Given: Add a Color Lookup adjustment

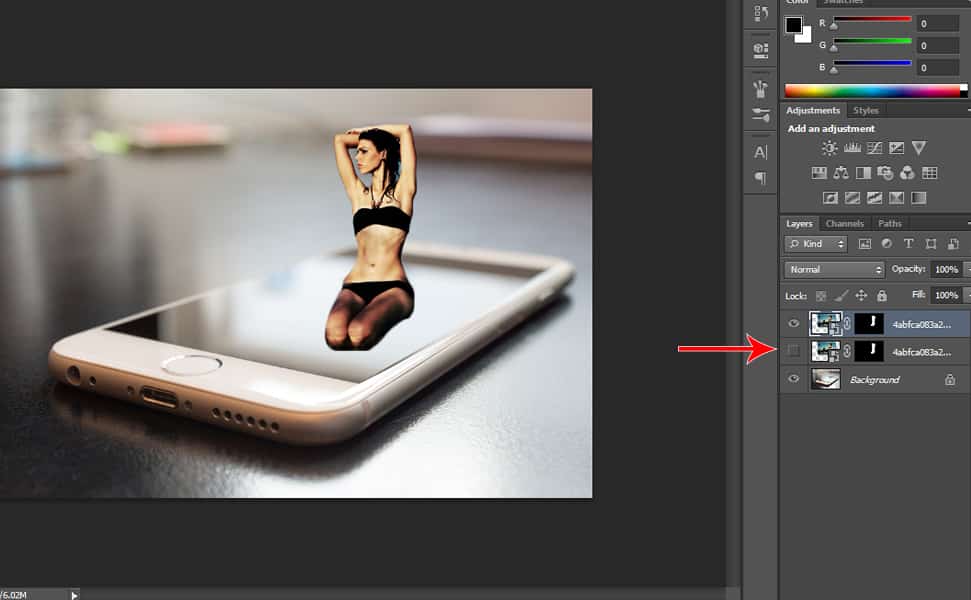Looking at the screenshot, I should coord(930,173).
